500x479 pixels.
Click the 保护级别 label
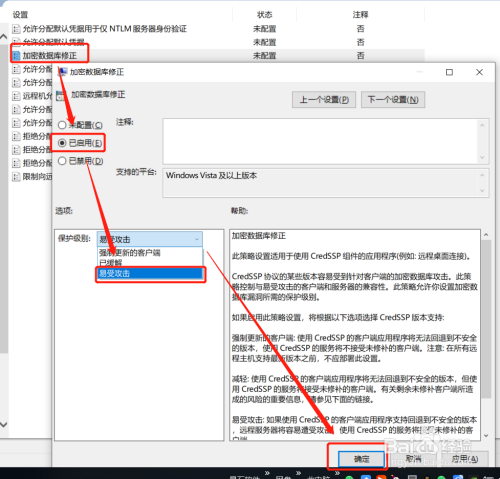74,238
